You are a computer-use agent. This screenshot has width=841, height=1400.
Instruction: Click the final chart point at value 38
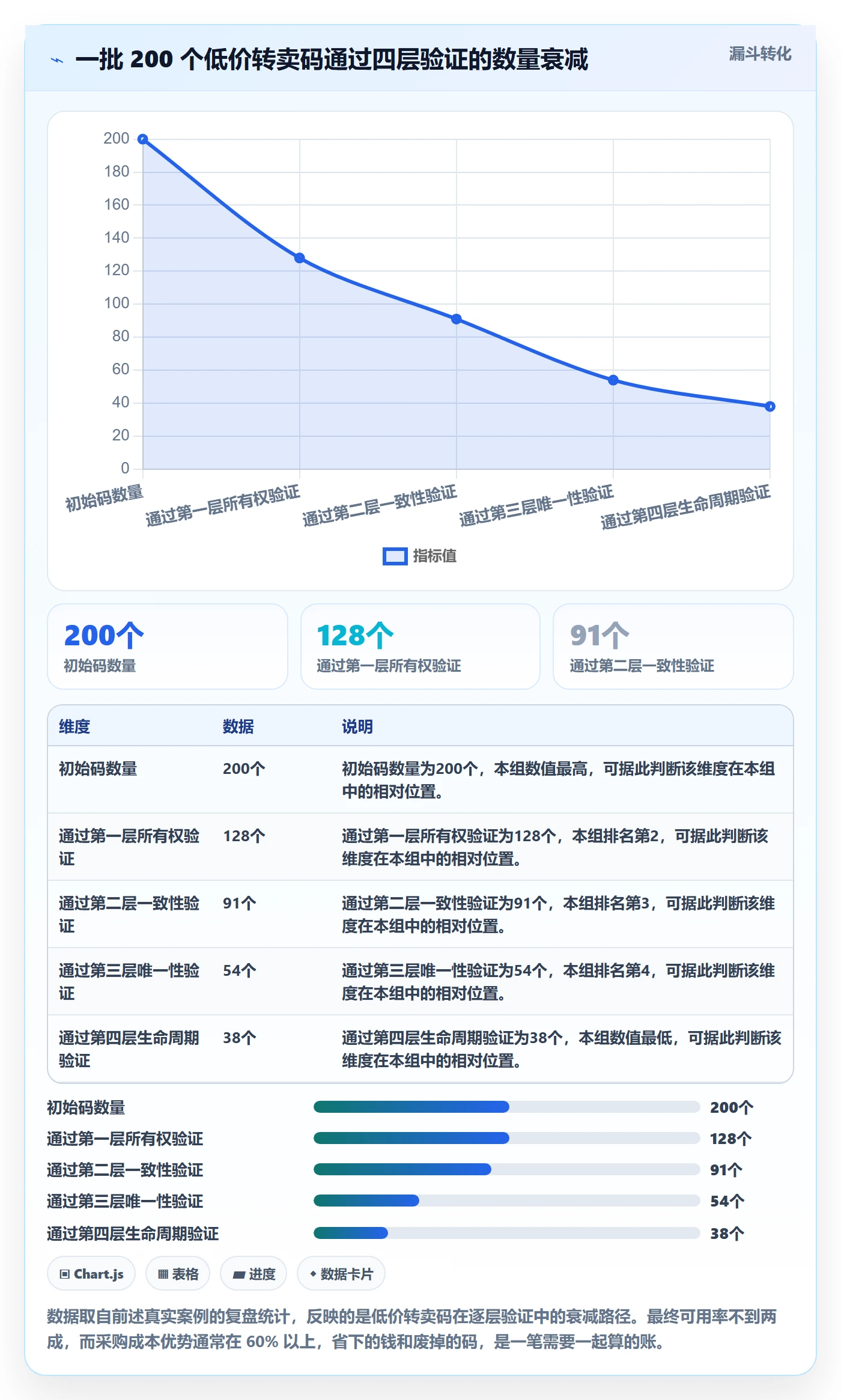click(770, 407)
